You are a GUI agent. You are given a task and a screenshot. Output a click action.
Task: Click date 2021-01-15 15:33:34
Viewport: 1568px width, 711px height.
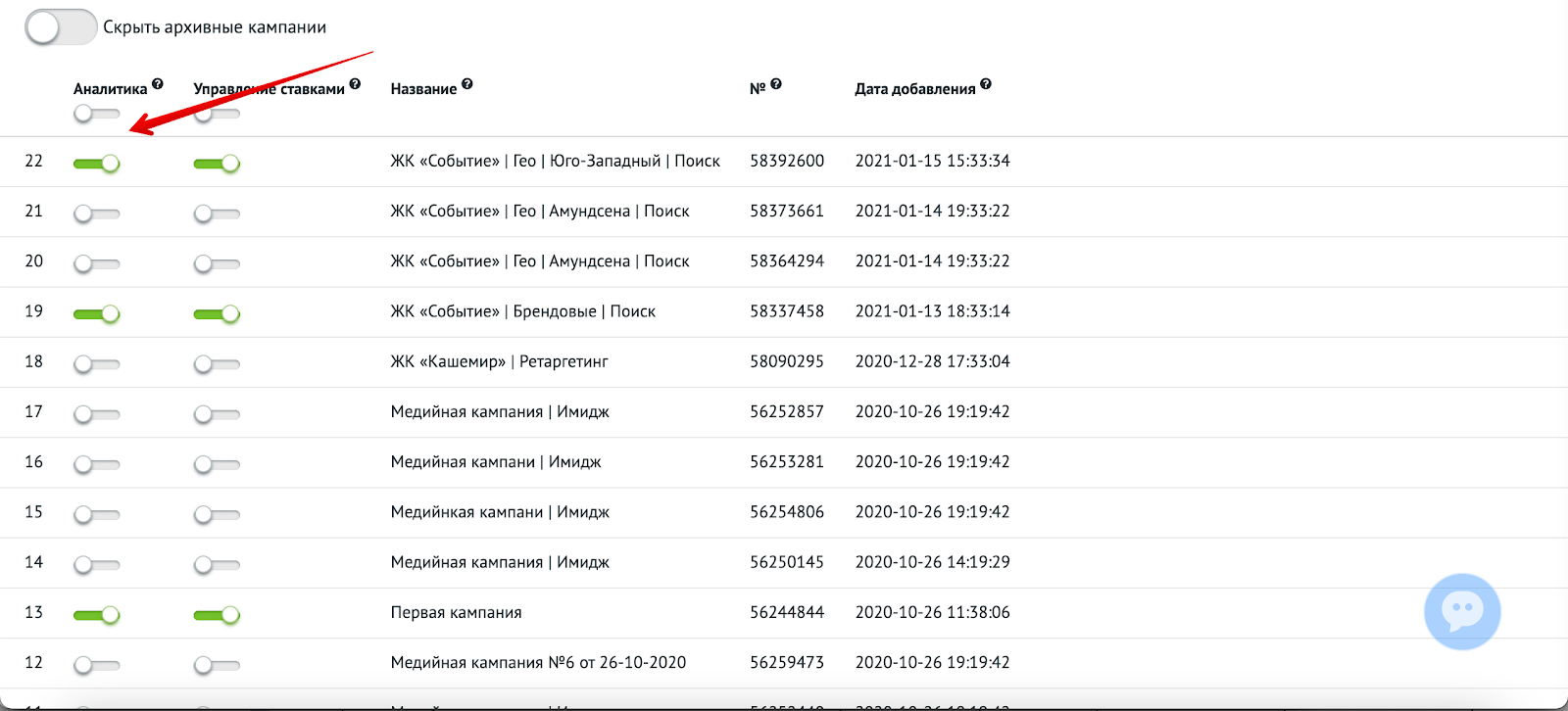coord(933,161)
